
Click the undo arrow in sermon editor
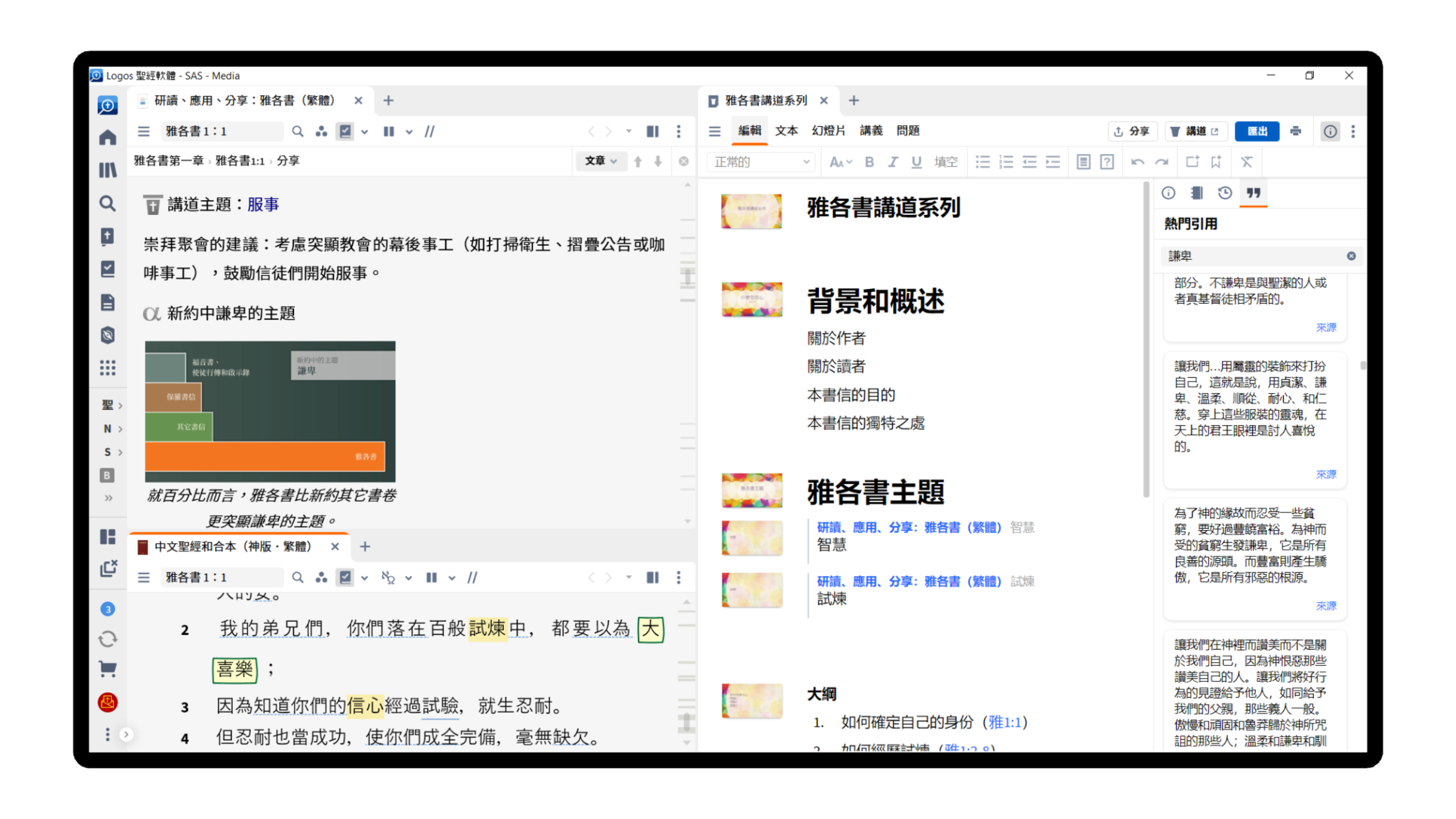click(1137, 162)
